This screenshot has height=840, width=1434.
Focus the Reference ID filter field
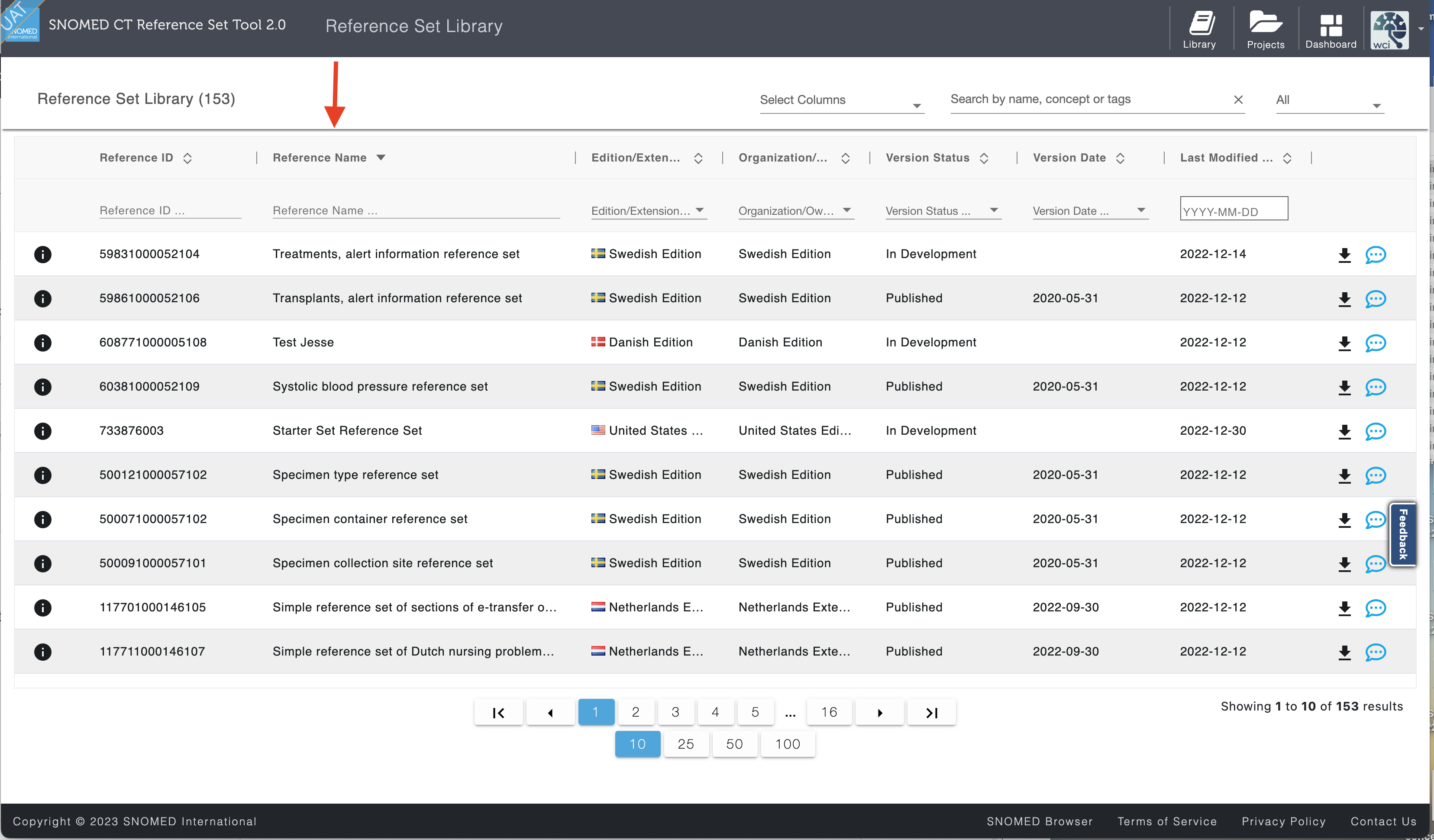pyautogui.click(x=170, y=210)
